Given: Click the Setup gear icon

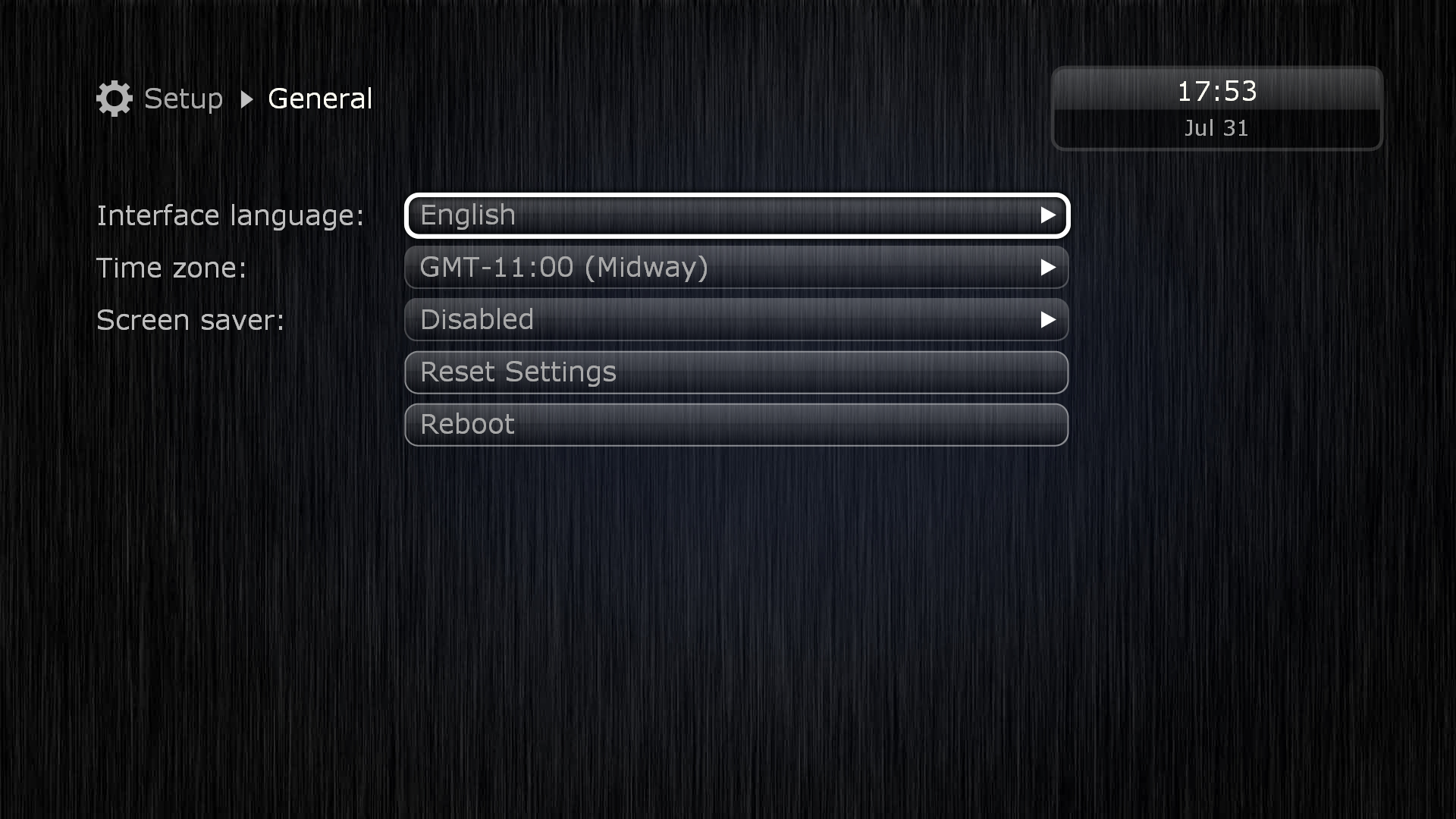Looking at the screenshot, I should (115, 99).
